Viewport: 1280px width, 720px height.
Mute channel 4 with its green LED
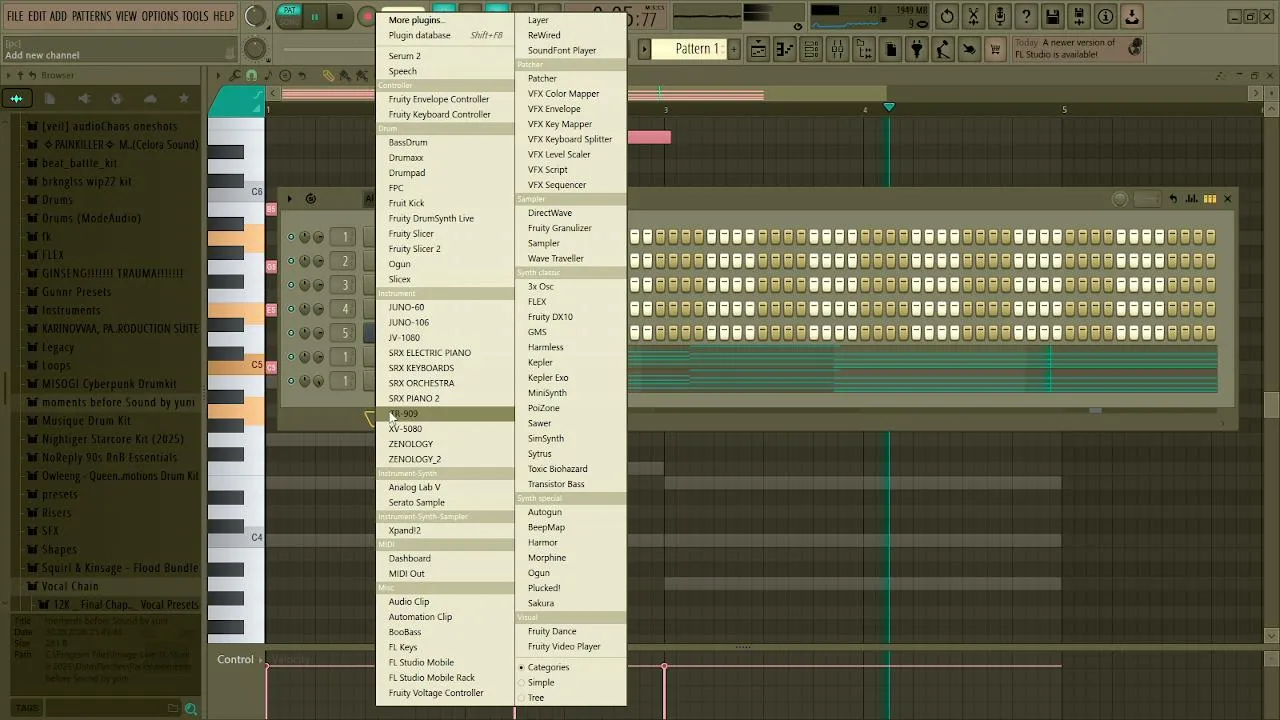tap(291, 309)
